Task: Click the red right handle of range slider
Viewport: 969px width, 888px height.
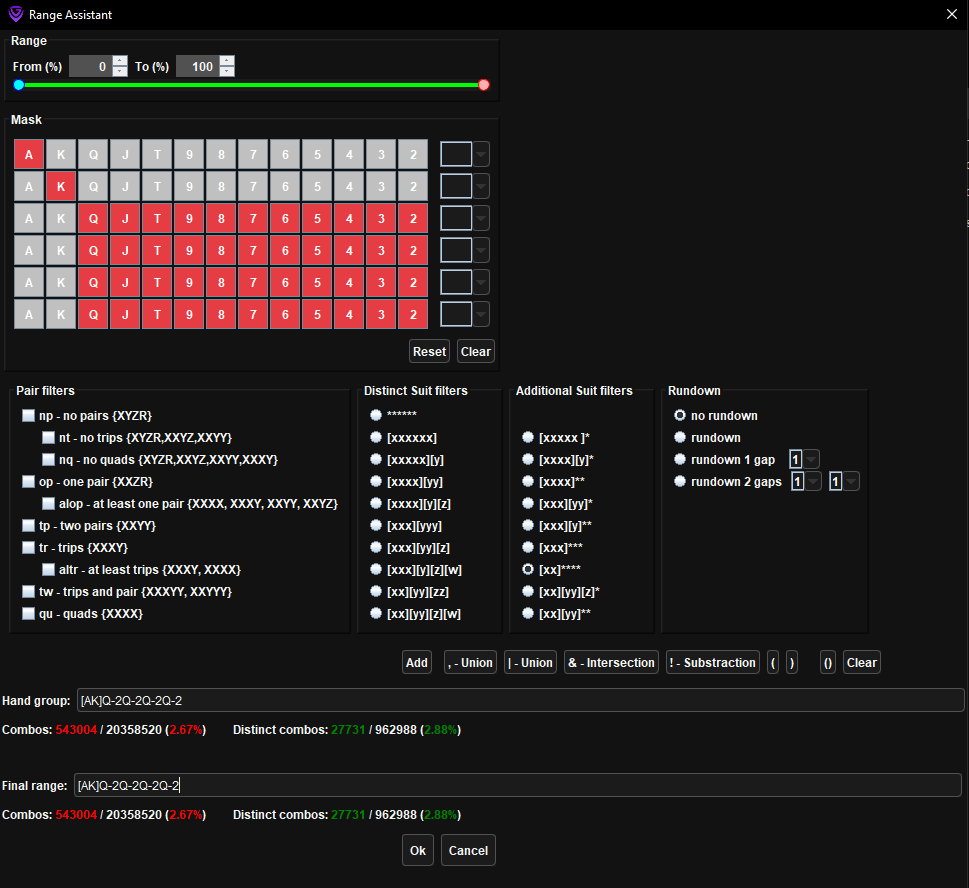Action: coord(484,85)
